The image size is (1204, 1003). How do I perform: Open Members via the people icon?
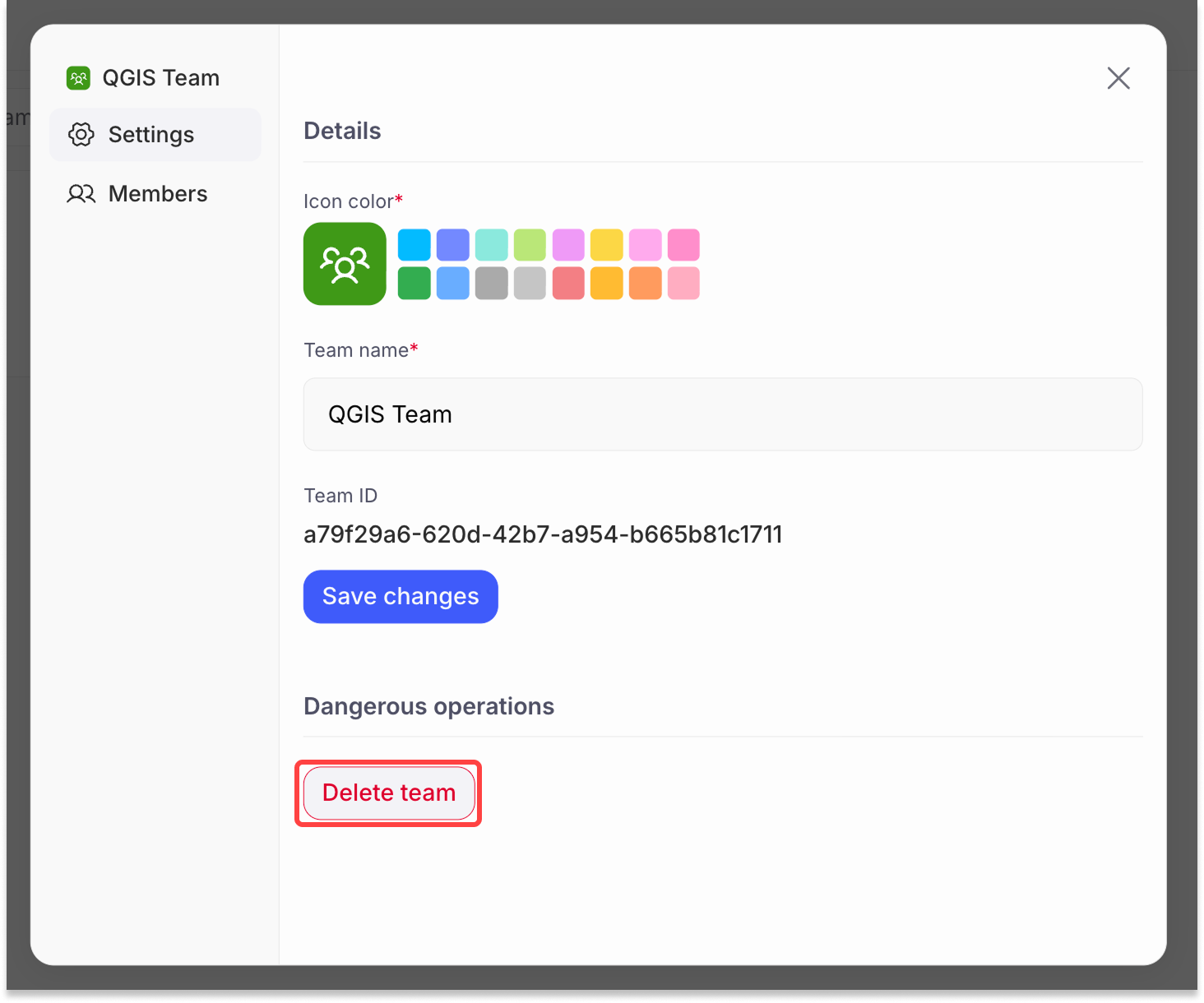click(81, 193)
